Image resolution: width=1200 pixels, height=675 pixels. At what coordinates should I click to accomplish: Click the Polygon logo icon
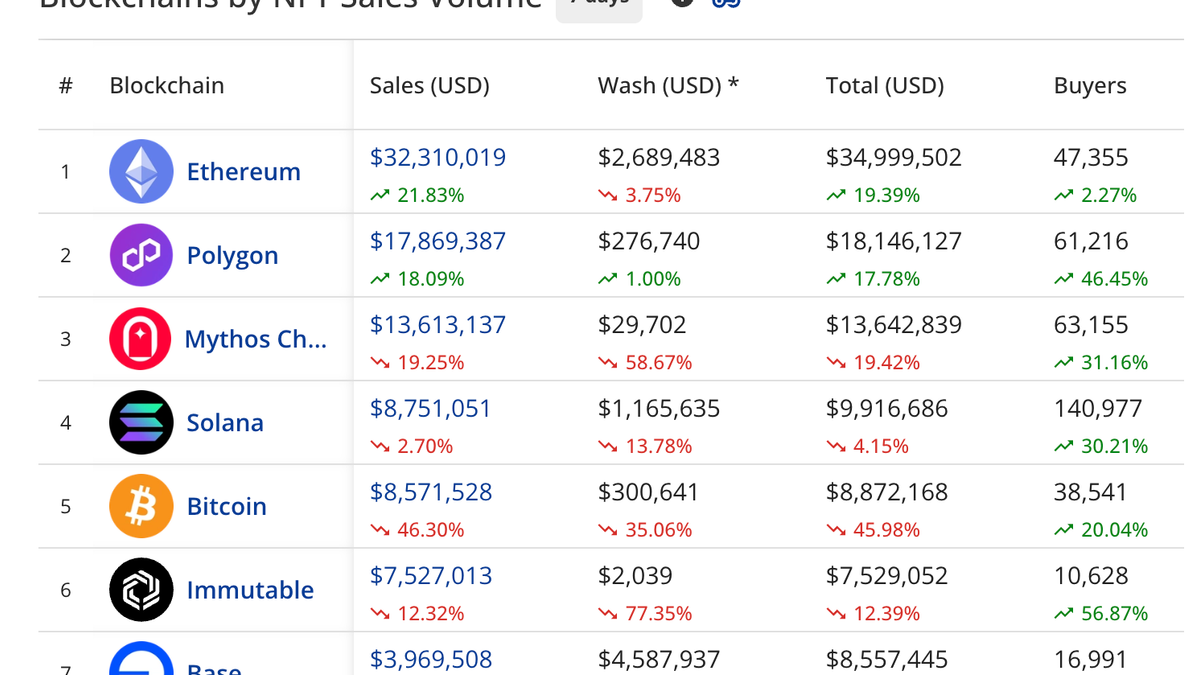pos(141,255)
